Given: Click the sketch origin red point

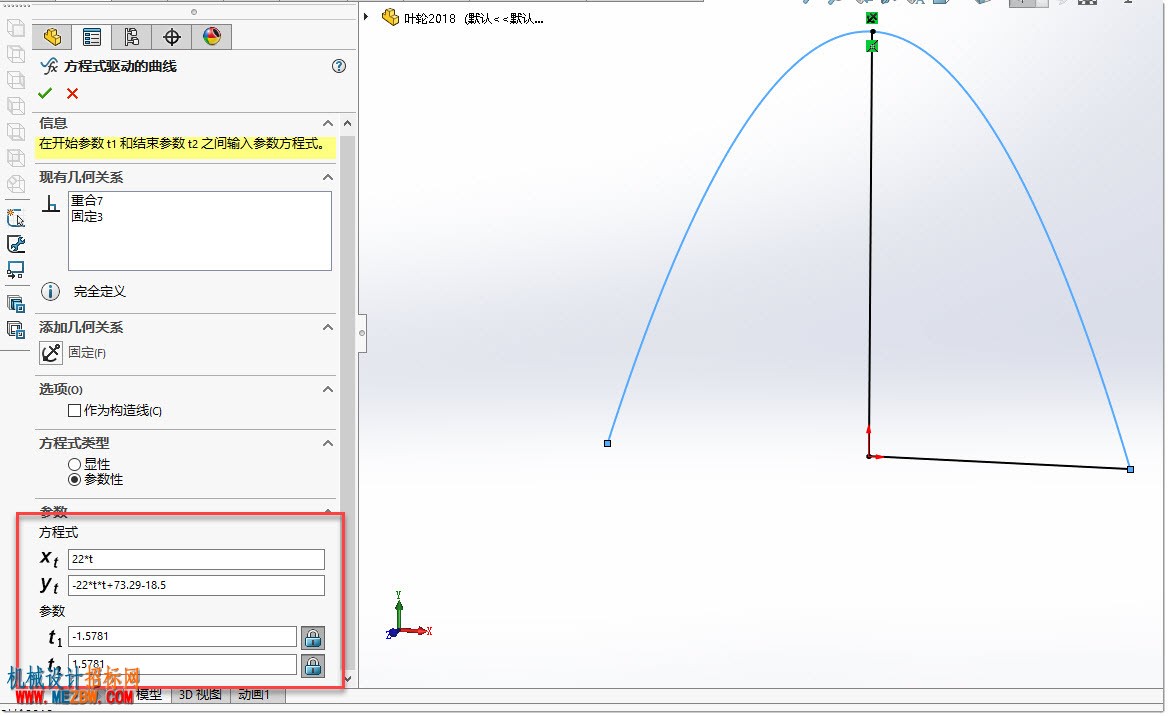Looking at the screenshot, I should click(869, 456).
